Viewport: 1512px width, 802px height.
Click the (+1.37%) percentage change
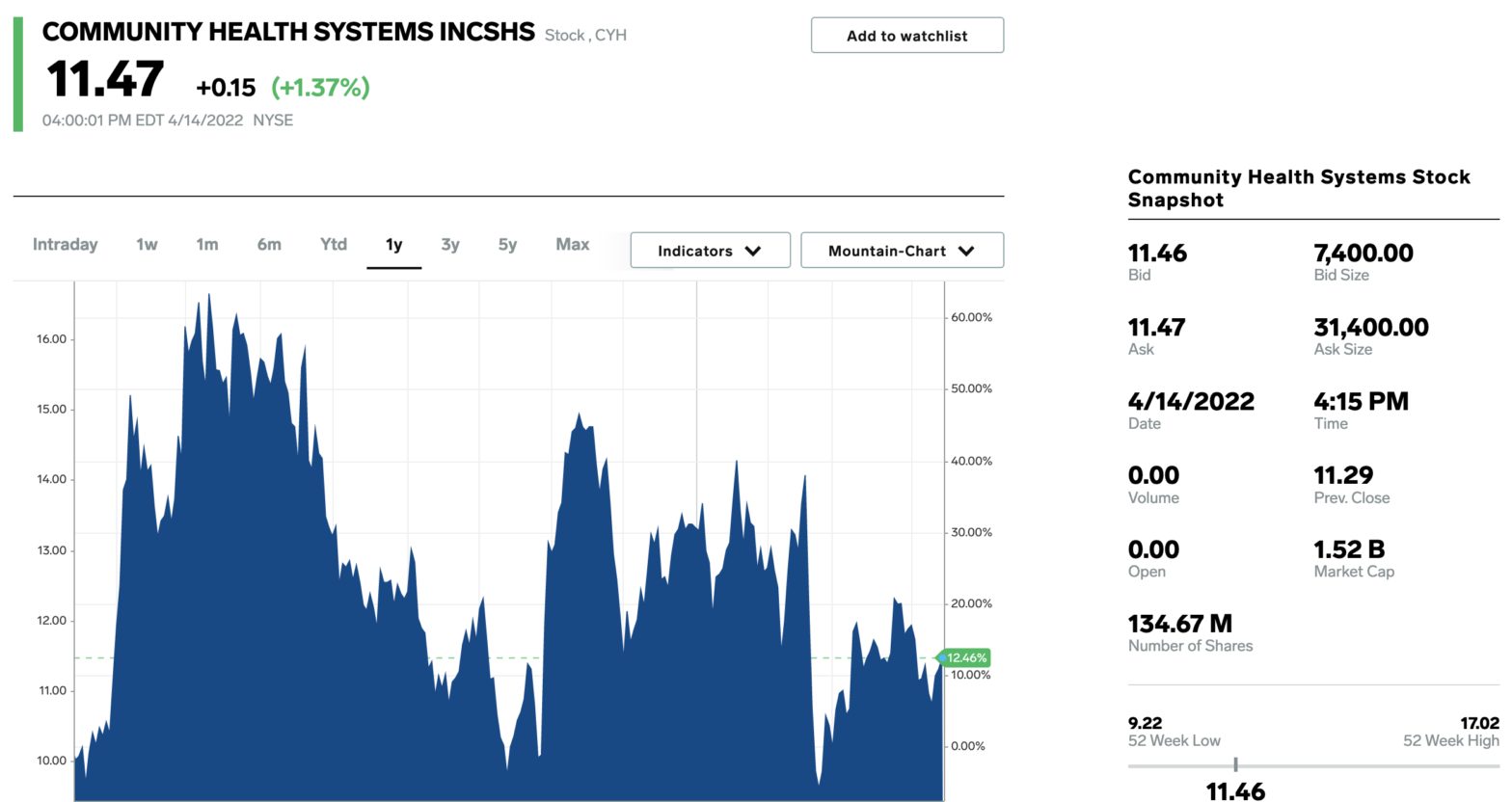[321, 88]
